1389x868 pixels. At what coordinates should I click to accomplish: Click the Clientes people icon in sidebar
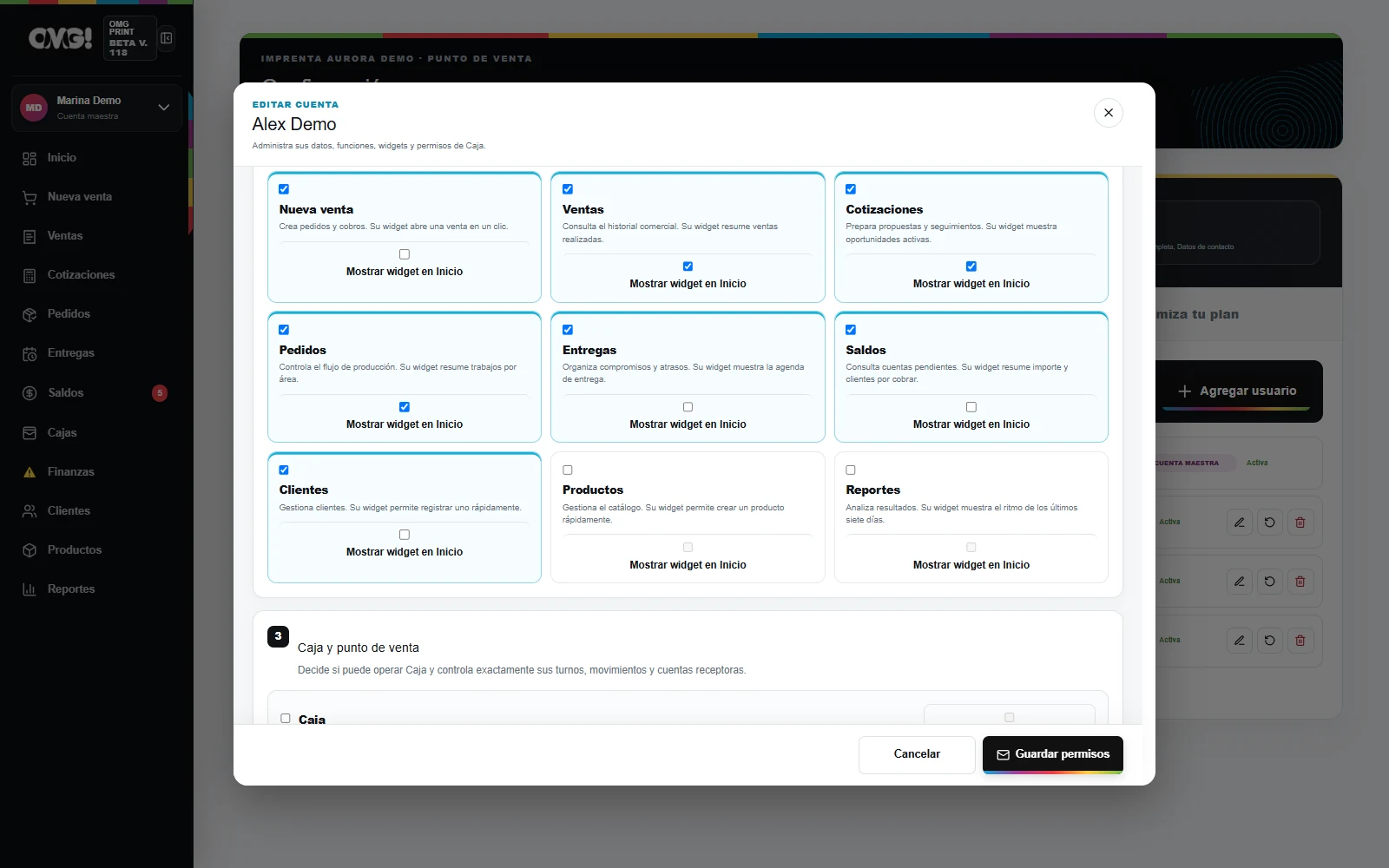pos(30,511)
